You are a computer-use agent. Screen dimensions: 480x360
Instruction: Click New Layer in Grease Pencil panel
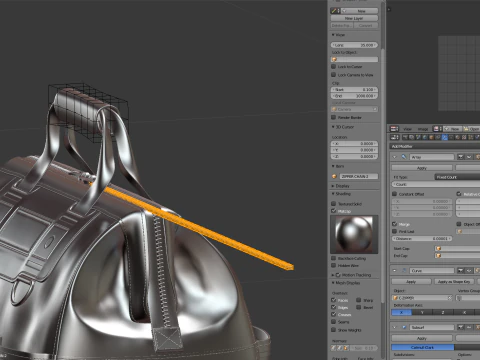(x=354, y=18)
